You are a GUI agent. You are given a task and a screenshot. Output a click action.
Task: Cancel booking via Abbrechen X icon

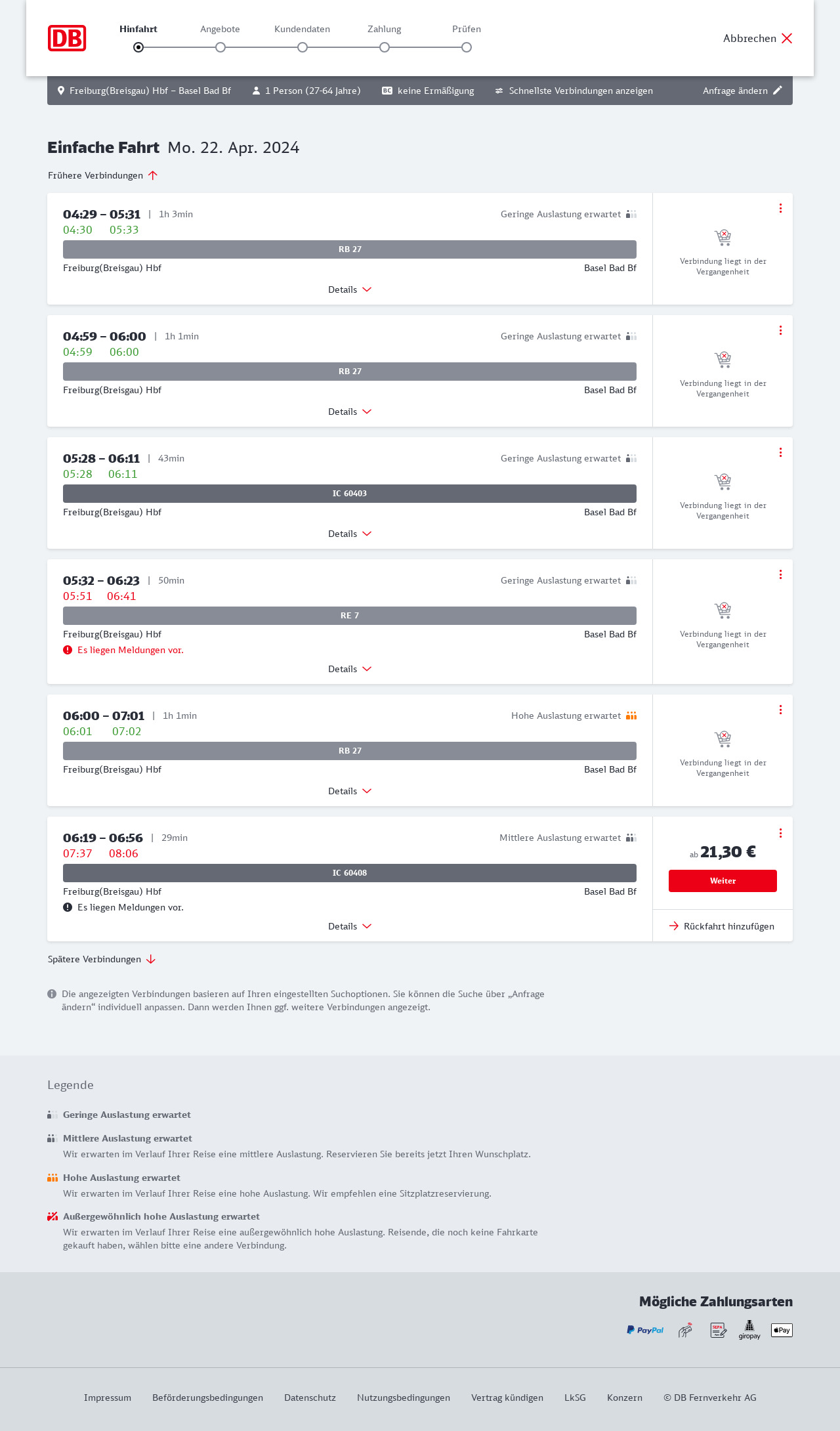coord(787,38)
